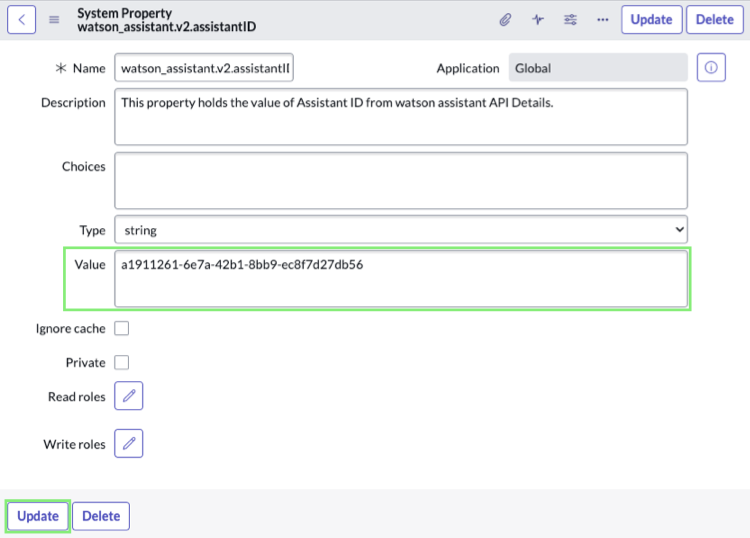The width and height of the screenshot is (750, 538).
Task: Open the Type dropdown showing string
Action: (x=401, y=230)
